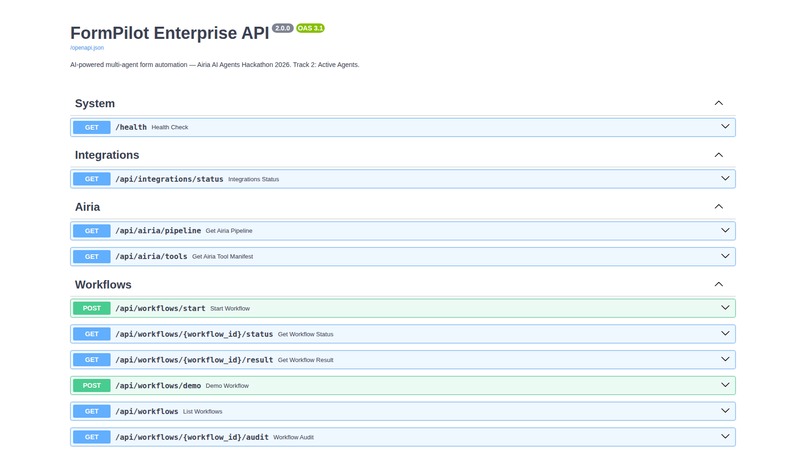Open the /openapi.json link

[87, 48]
